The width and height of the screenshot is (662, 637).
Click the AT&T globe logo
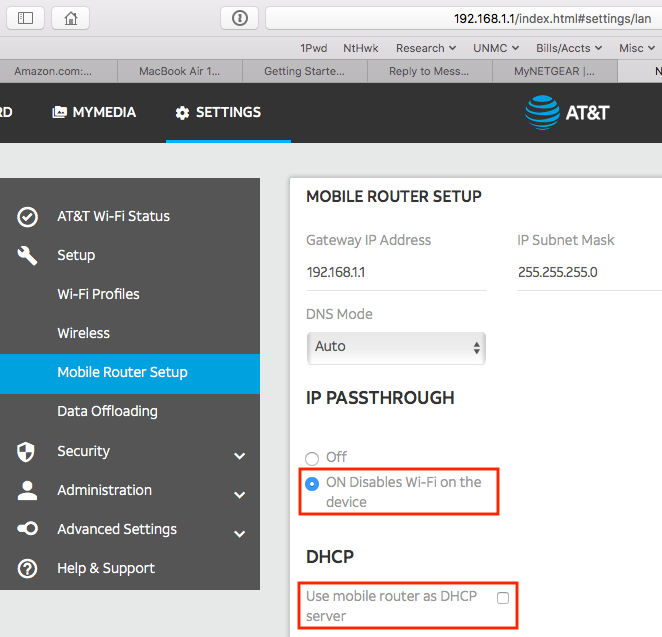click(x=542, y=113)
